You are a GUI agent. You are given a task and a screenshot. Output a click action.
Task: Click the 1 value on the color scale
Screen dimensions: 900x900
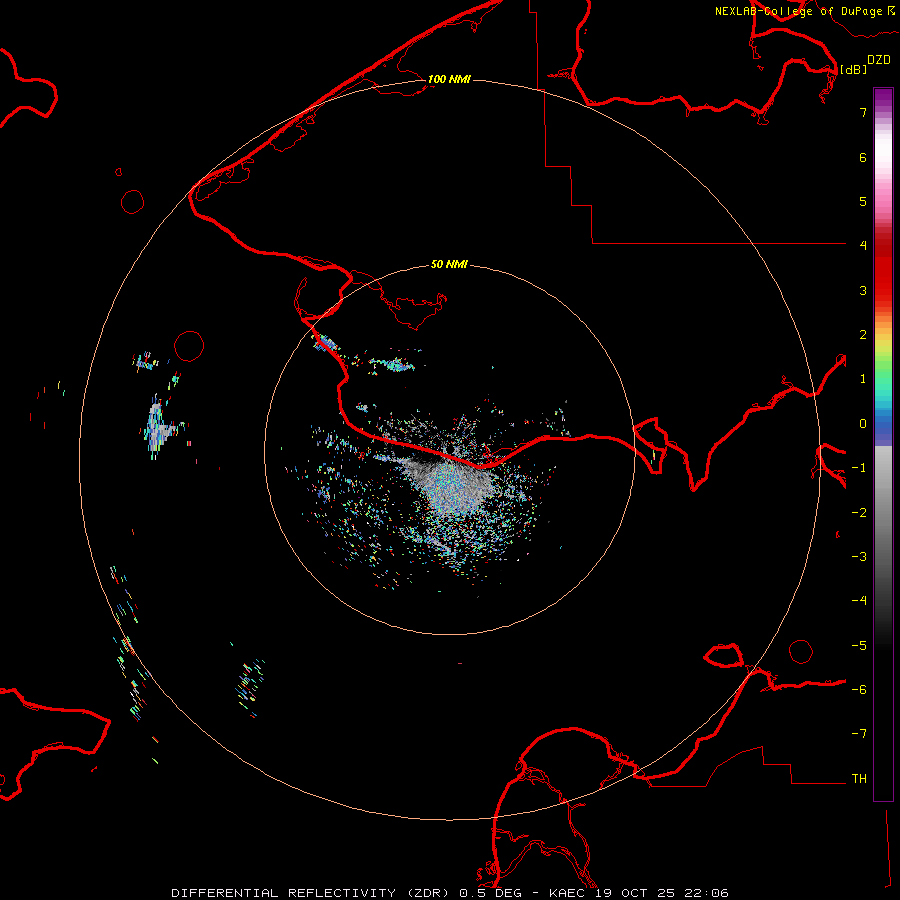coord(863,379)
